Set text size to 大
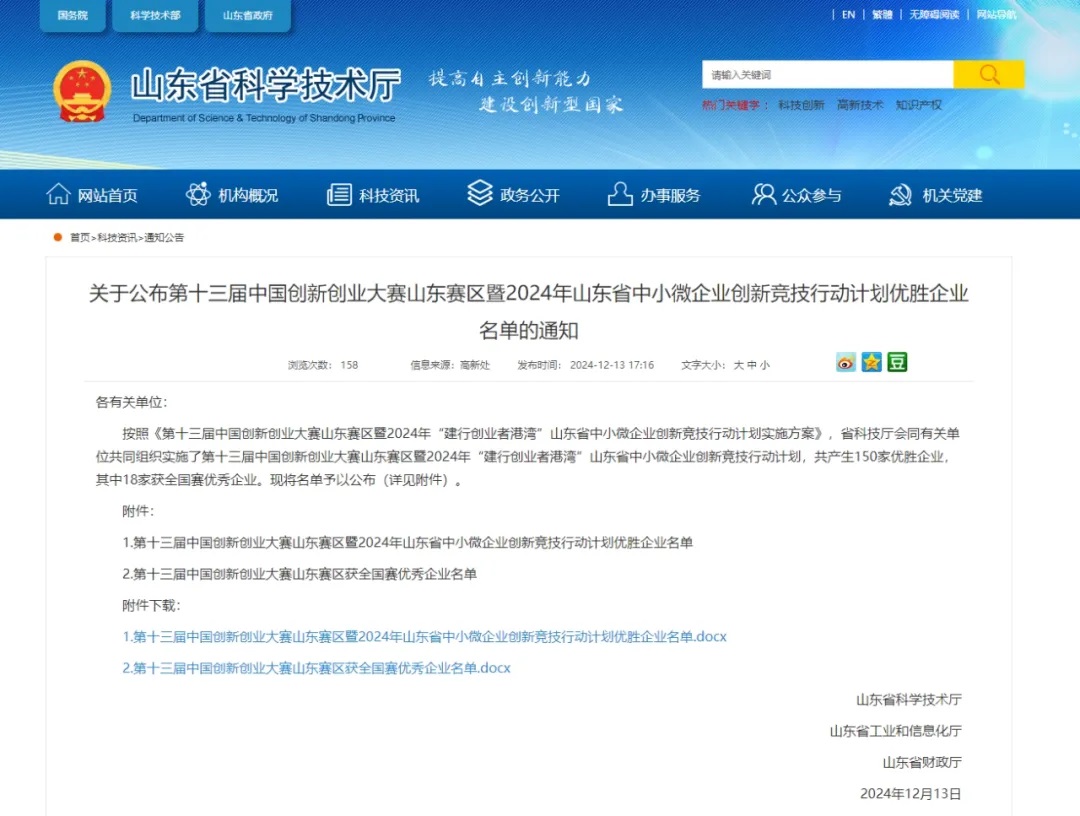Image resolution: width=1080 pixels, height=816 pixels. pyautogui.click(x=738, y=365)
